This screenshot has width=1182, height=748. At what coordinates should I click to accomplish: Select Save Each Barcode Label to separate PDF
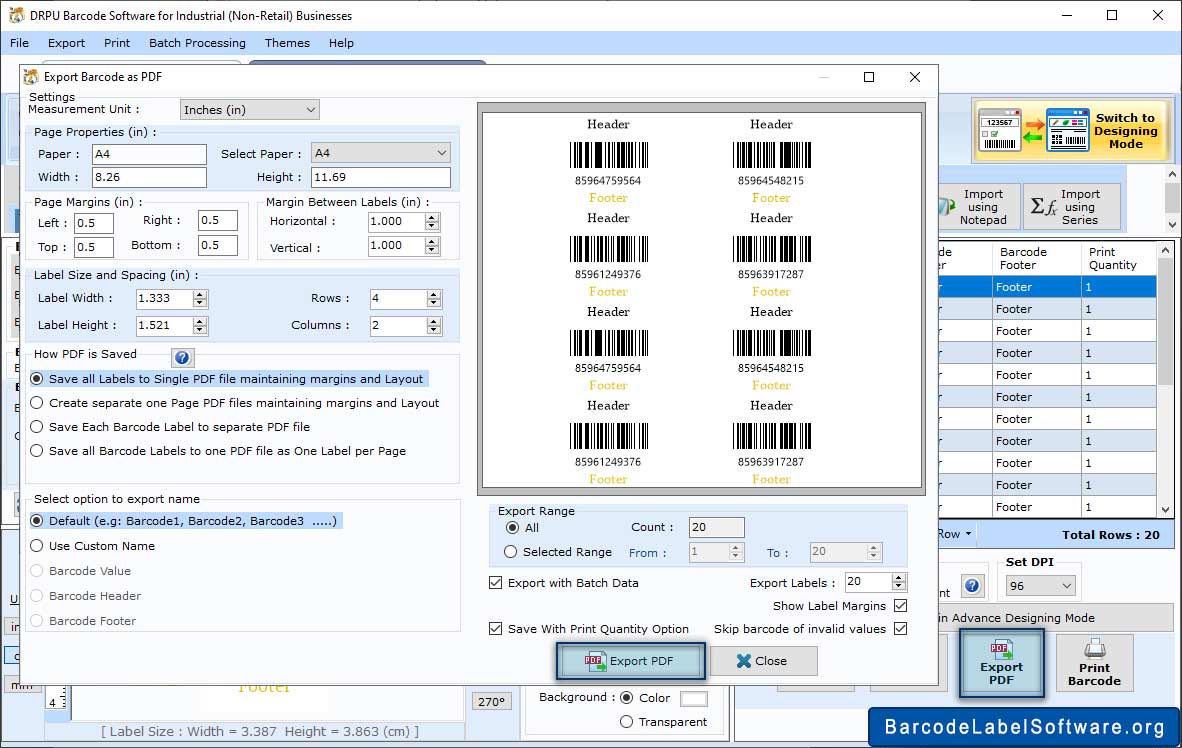point(36,427)
